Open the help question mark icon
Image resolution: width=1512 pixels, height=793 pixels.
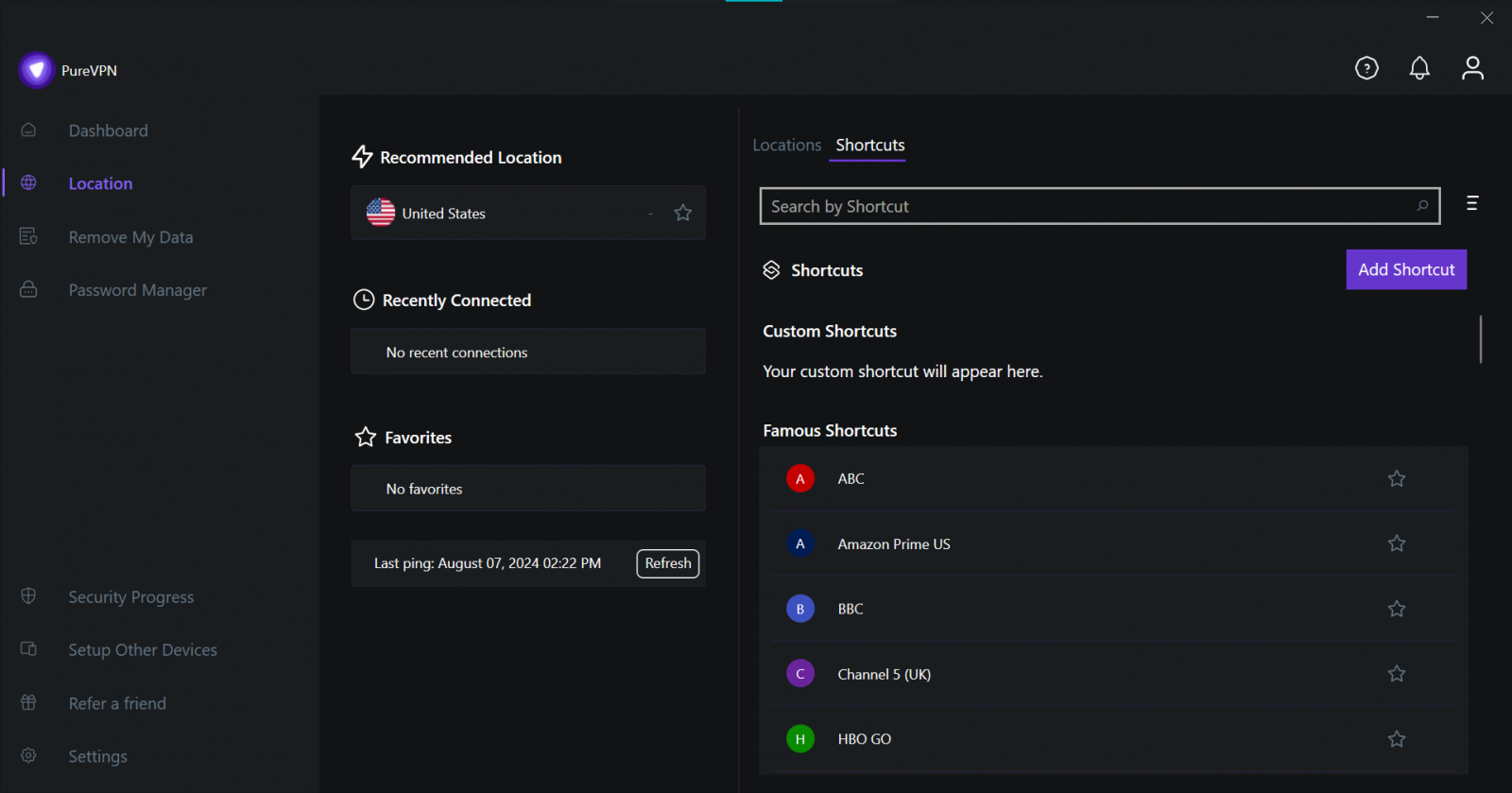pos(1366,68)
